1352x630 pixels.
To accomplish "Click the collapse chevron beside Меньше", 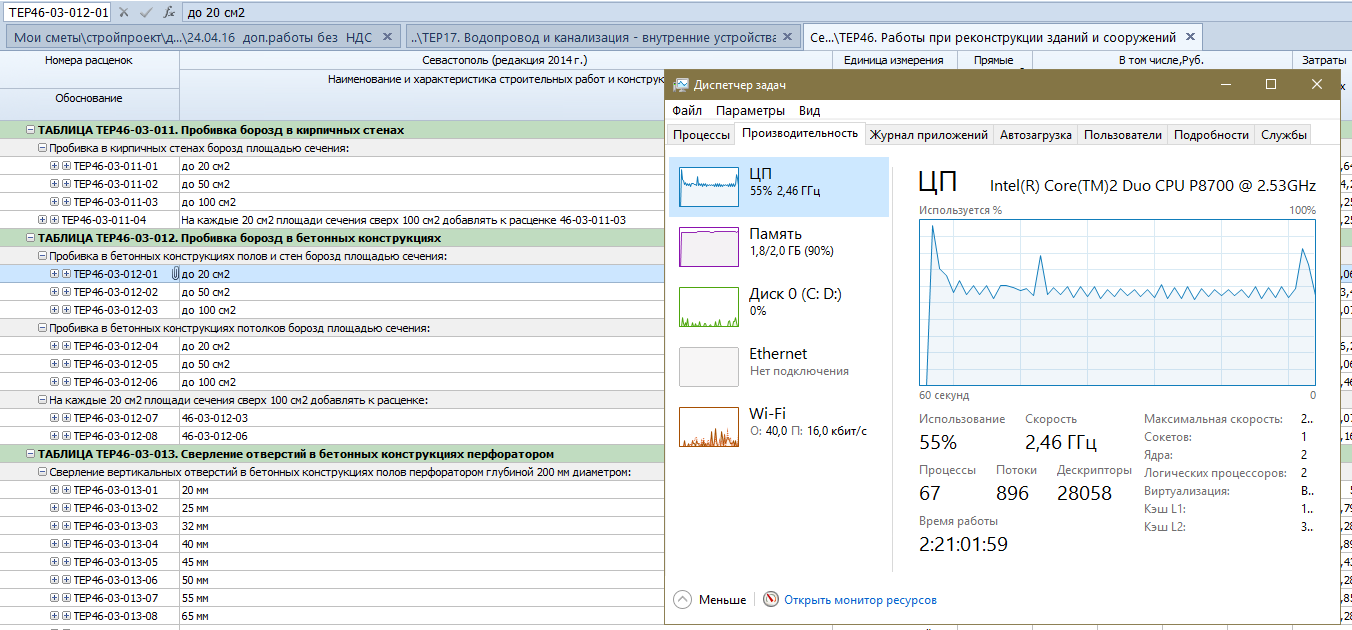I will pos(682,600).
